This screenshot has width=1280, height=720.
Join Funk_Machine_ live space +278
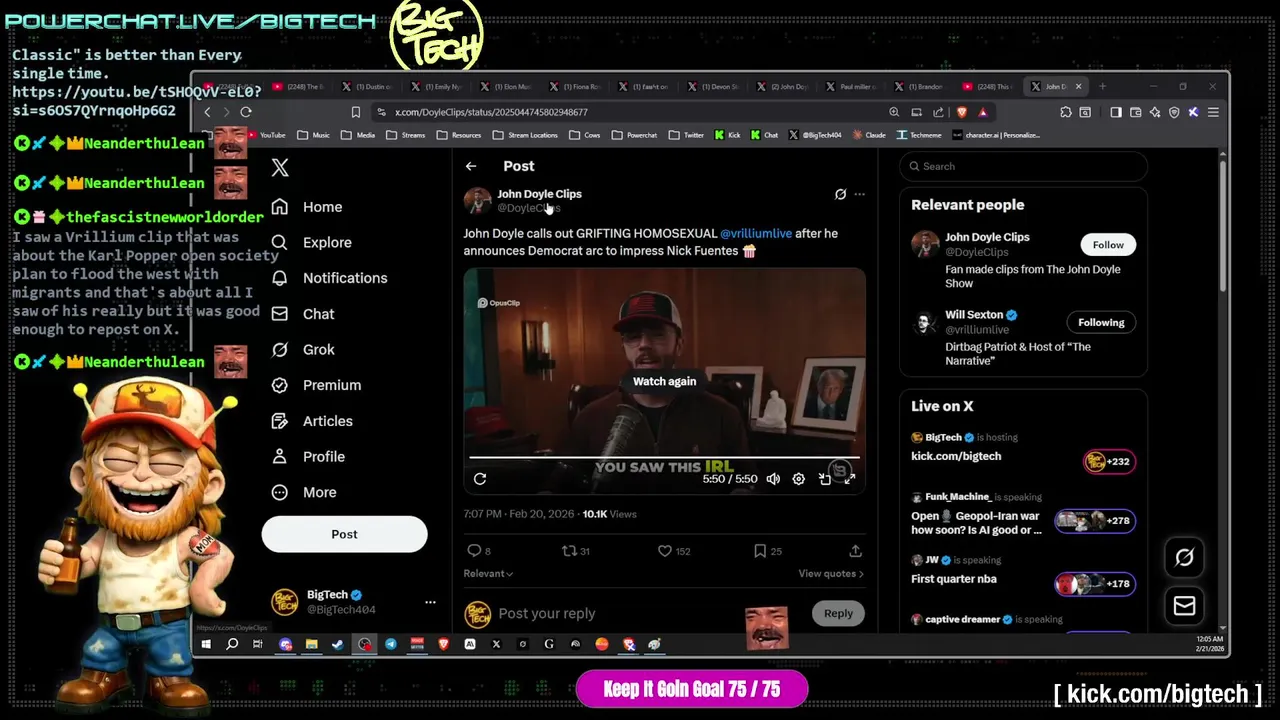click(1095, 521)
